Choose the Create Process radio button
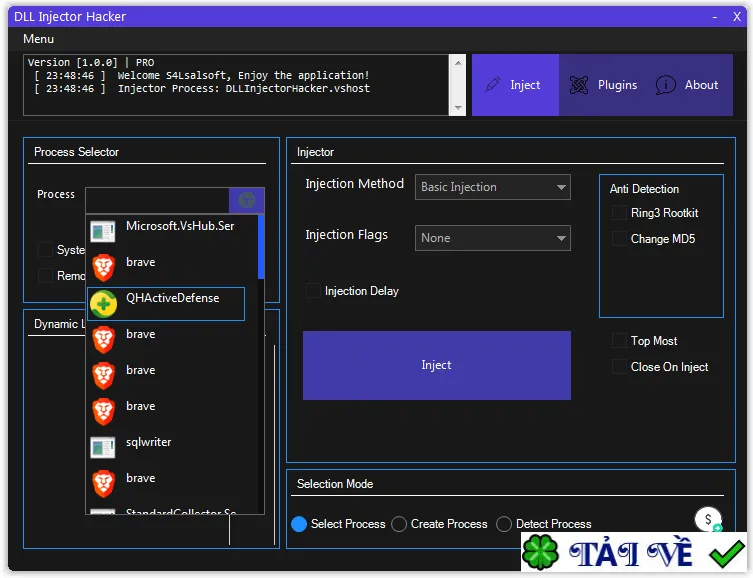 (x=399, y=524)
